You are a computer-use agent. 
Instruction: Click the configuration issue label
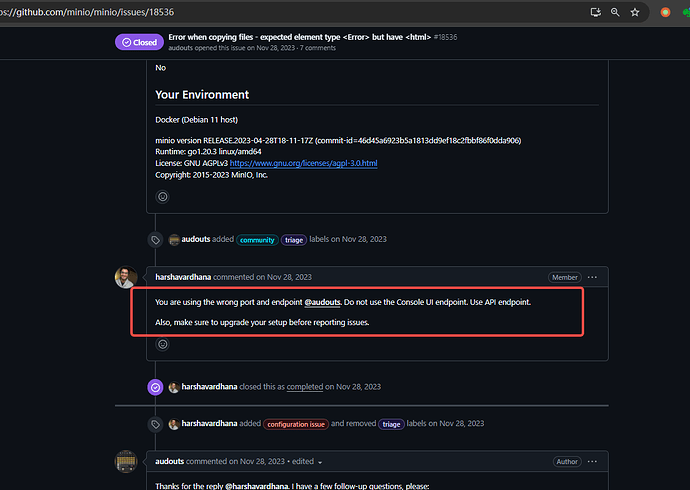click(295, 424)
